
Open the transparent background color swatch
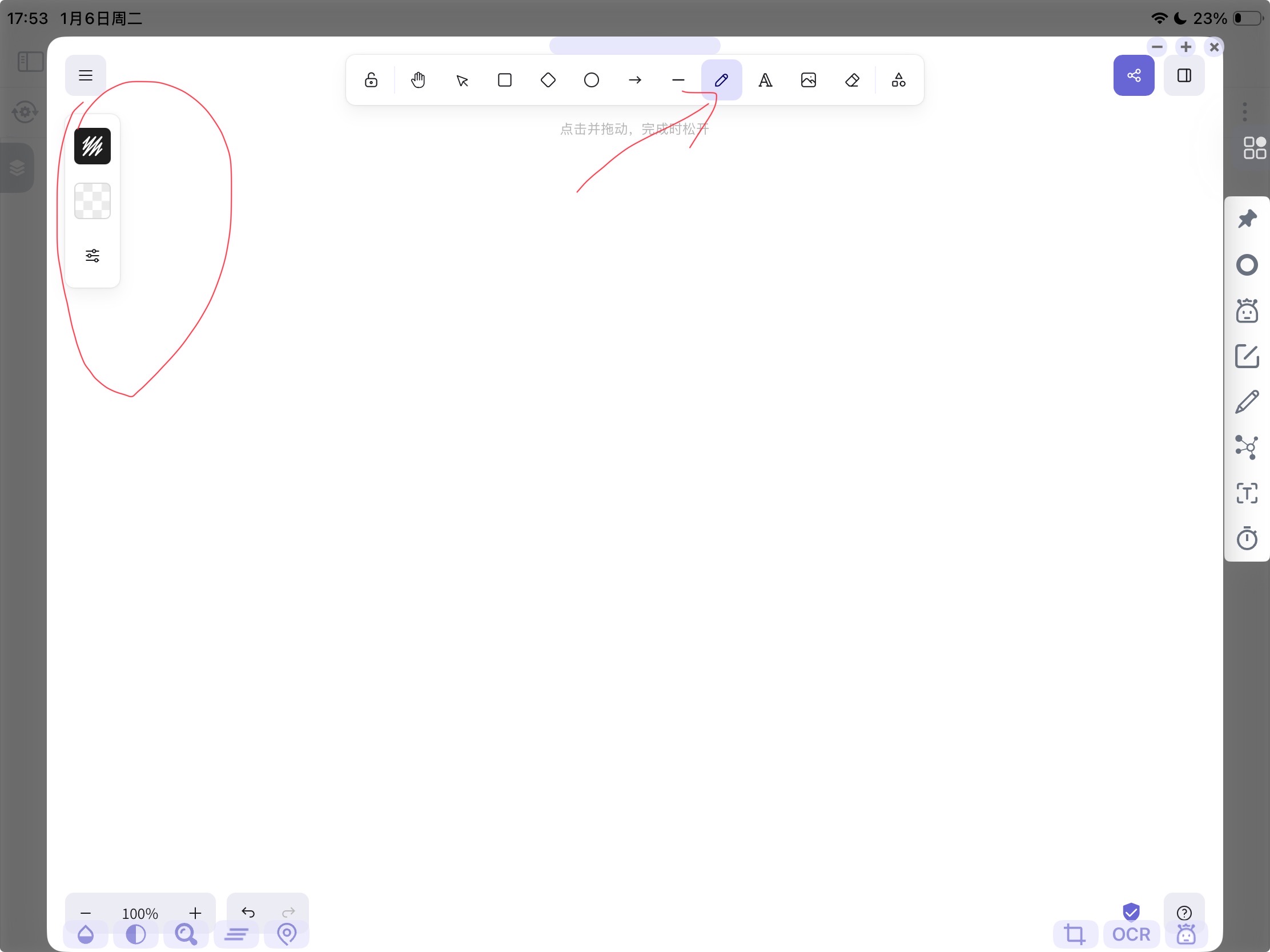click(x=93, y=201)
